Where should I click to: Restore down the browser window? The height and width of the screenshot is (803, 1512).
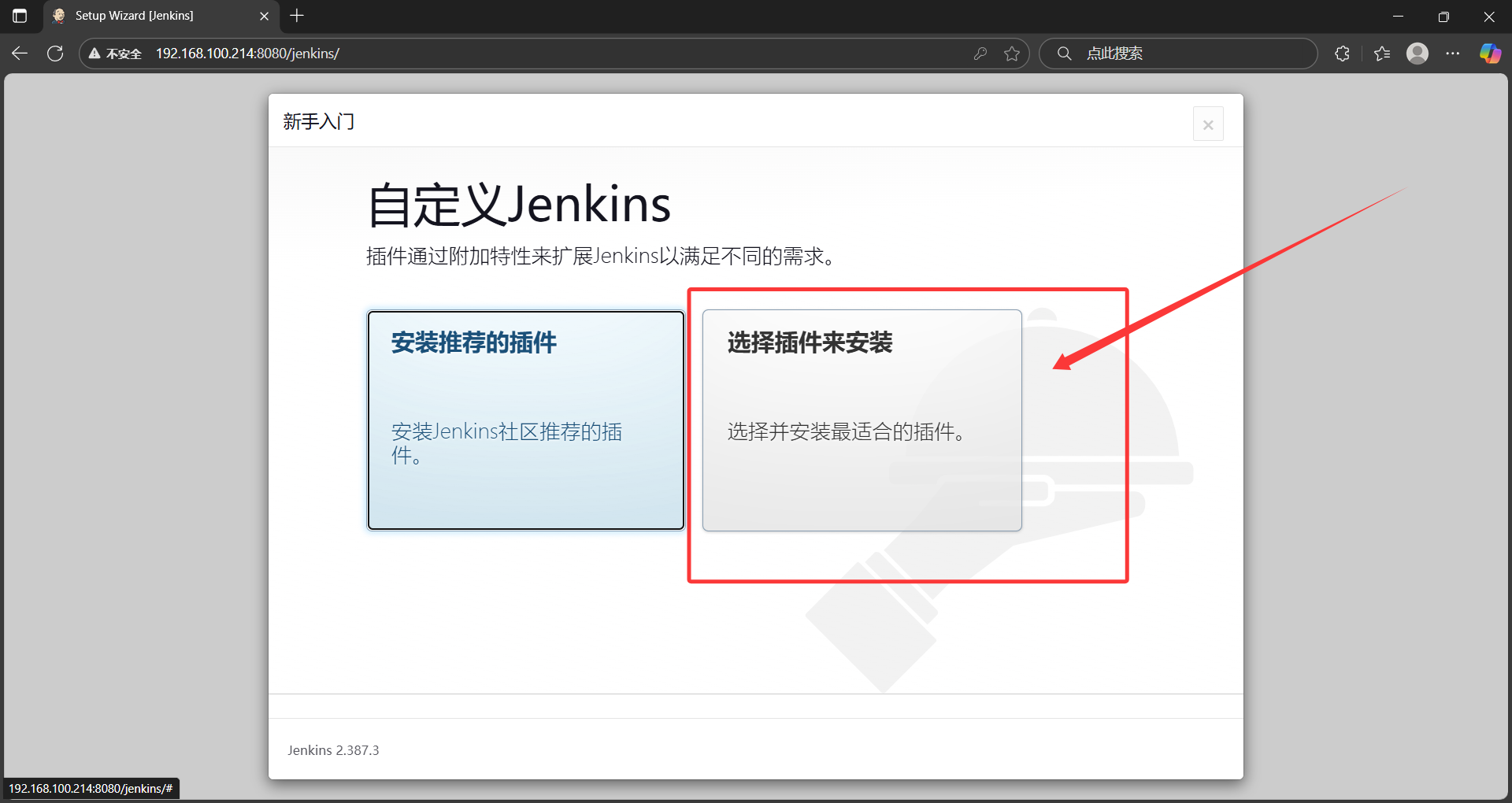coord(1443,17)
